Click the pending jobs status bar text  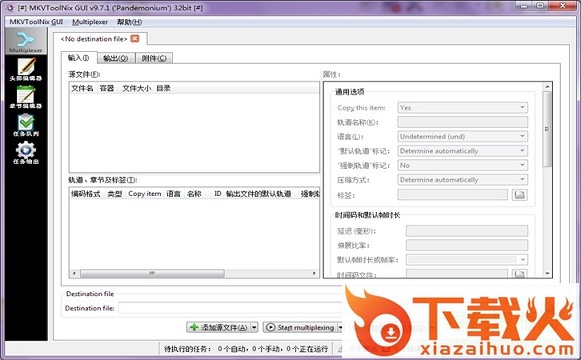click(x=246, y=349)
